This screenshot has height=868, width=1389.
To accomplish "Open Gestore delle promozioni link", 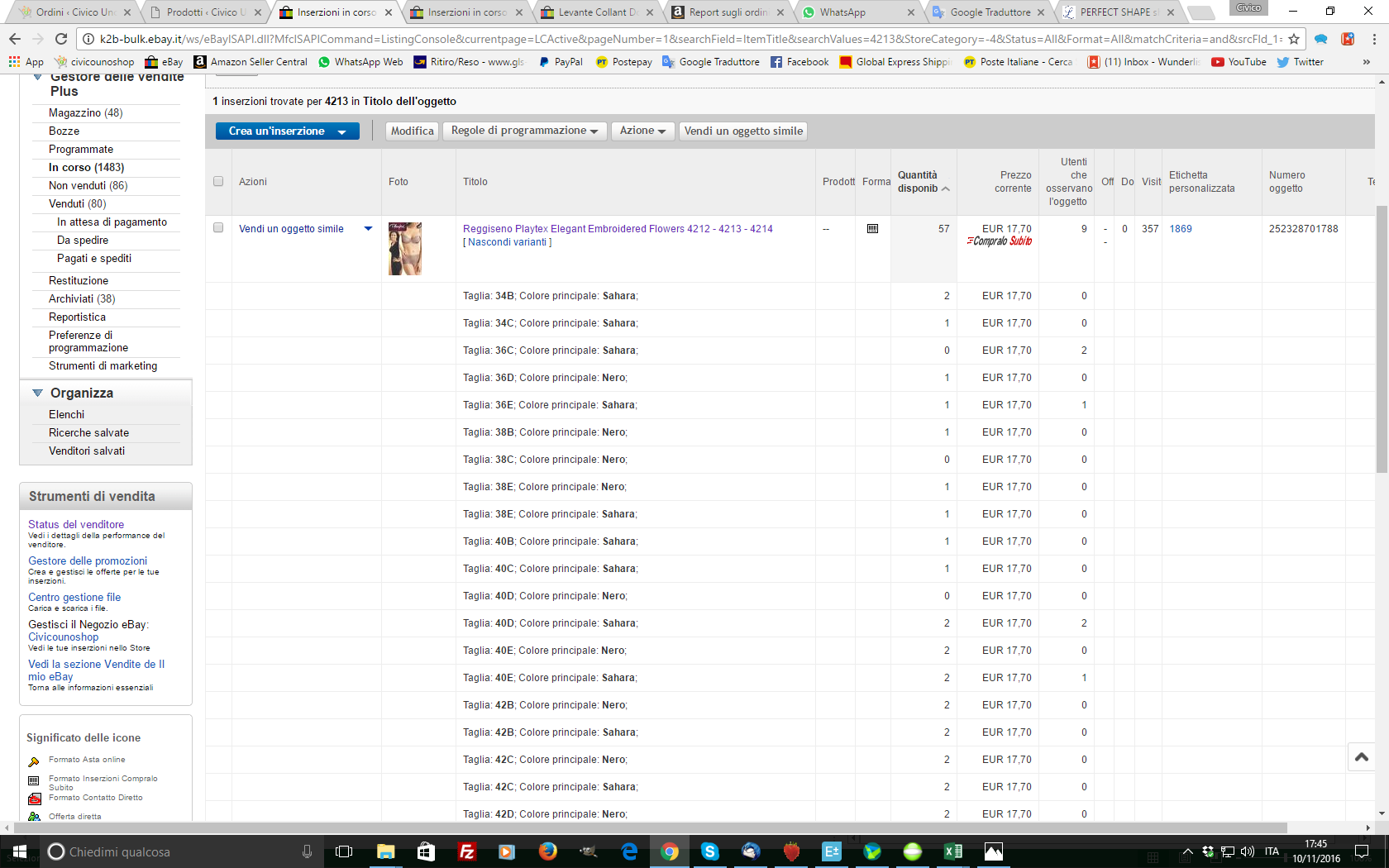I will click(x=88, y=560).
